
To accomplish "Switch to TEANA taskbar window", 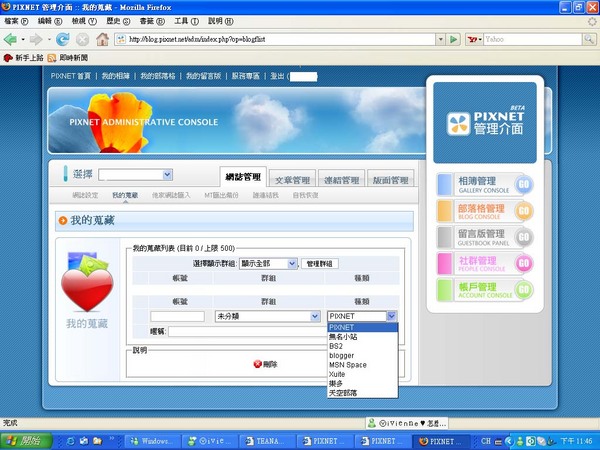I will [267, 441].
